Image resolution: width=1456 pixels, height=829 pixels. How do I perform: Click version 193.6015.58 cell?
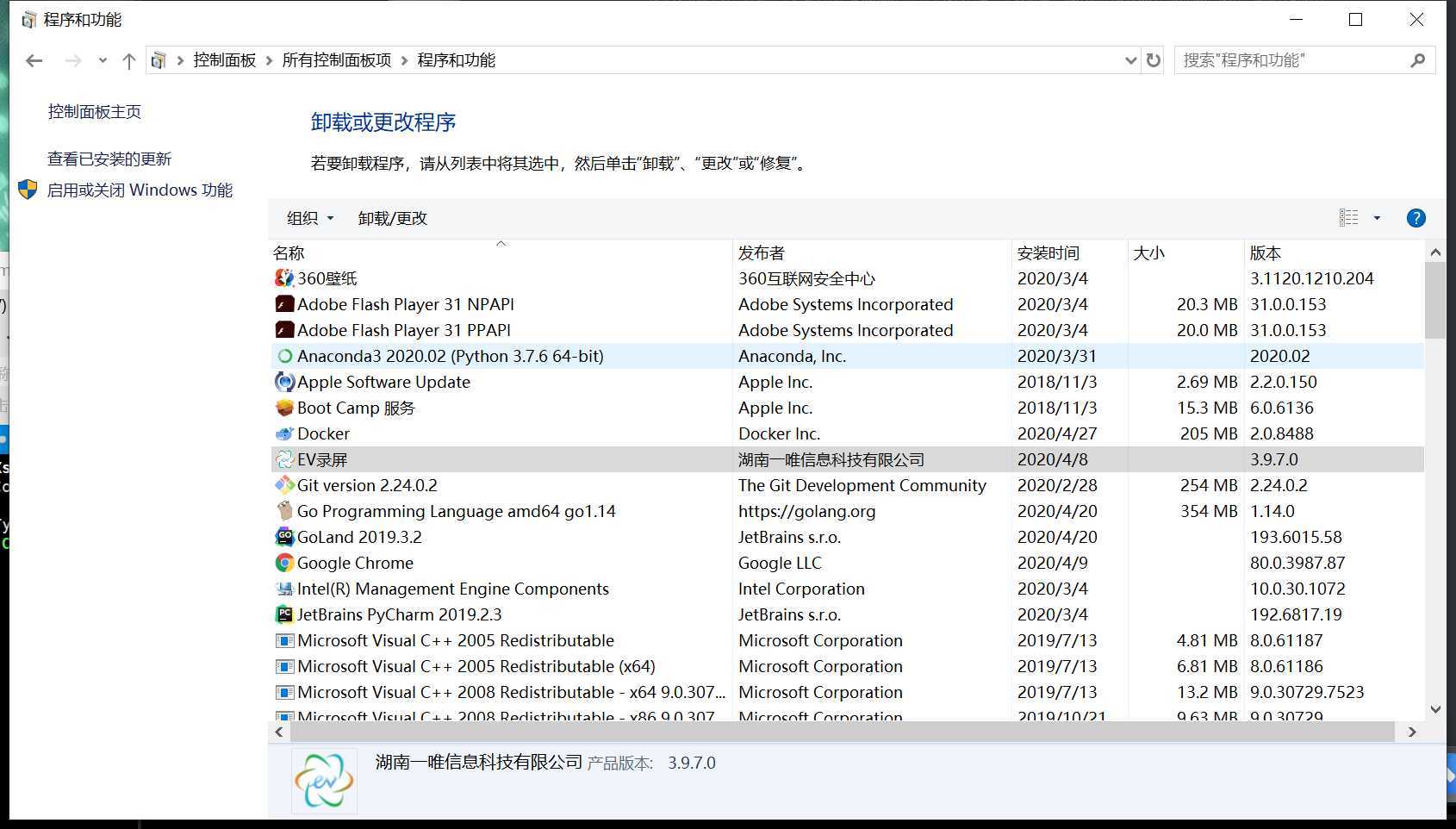(x=1296, y=537)
